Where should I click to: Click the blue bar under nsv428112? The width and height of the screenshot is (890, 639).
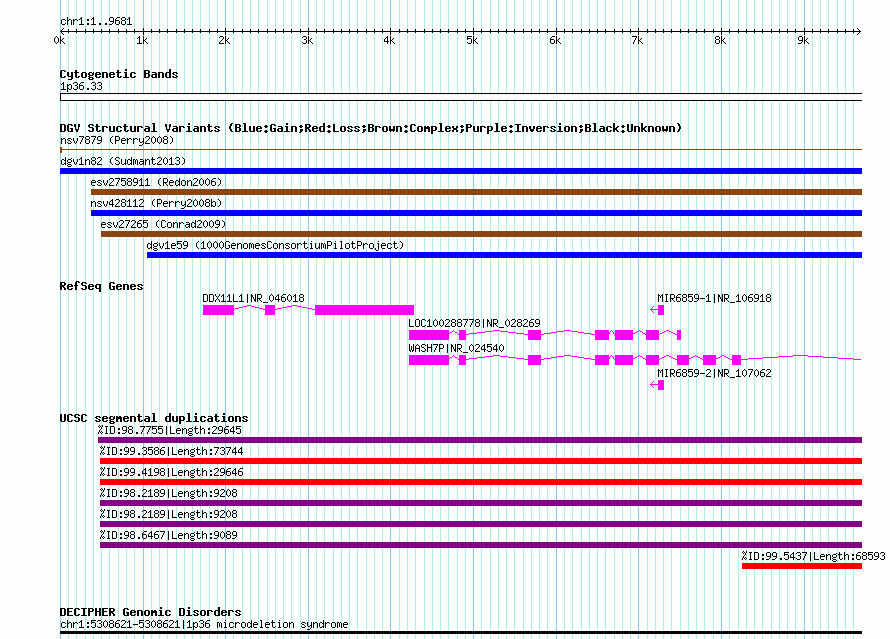476,213
